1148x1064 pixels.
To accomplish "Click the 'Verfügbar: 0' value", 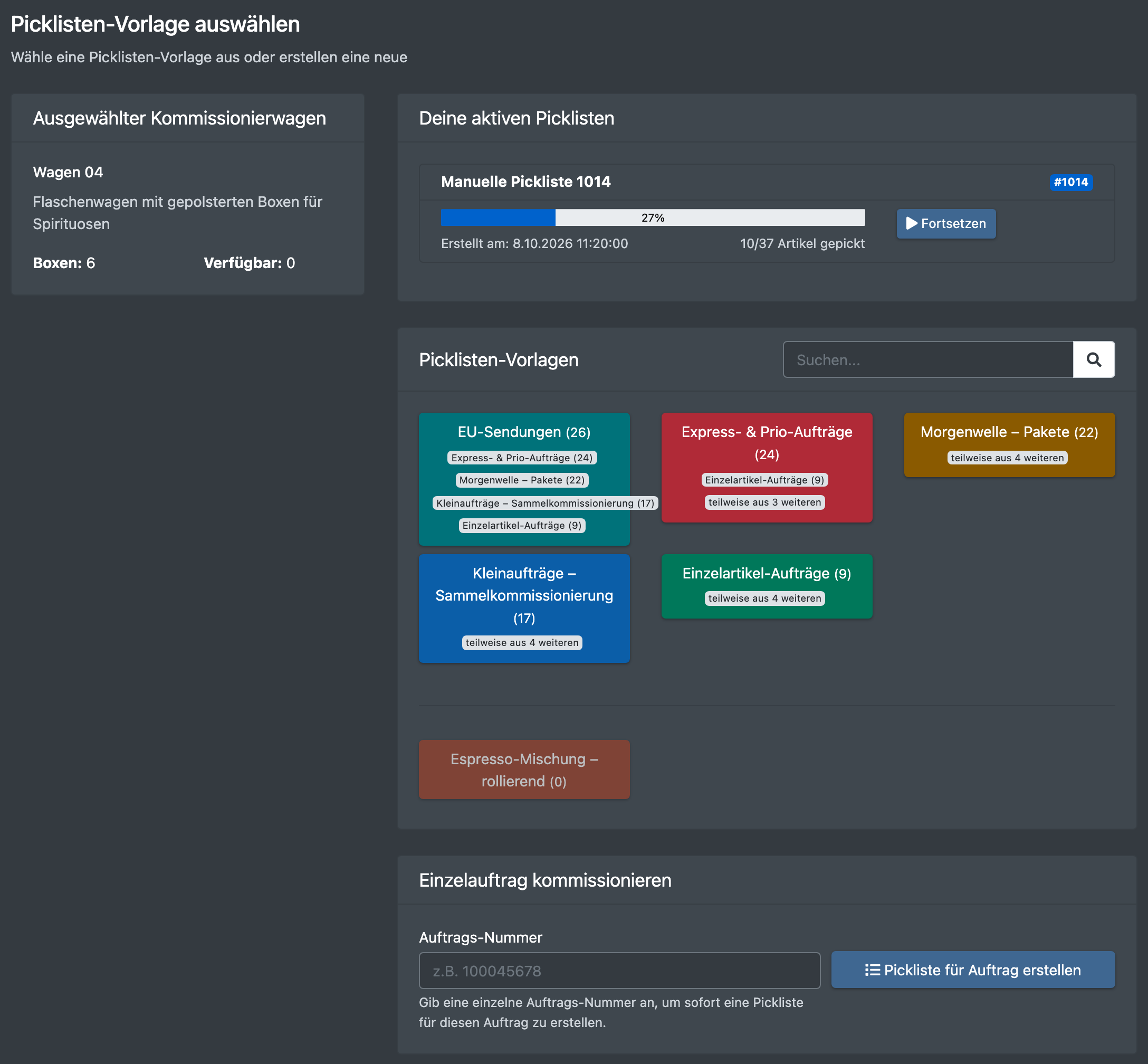I will (249, 263).
